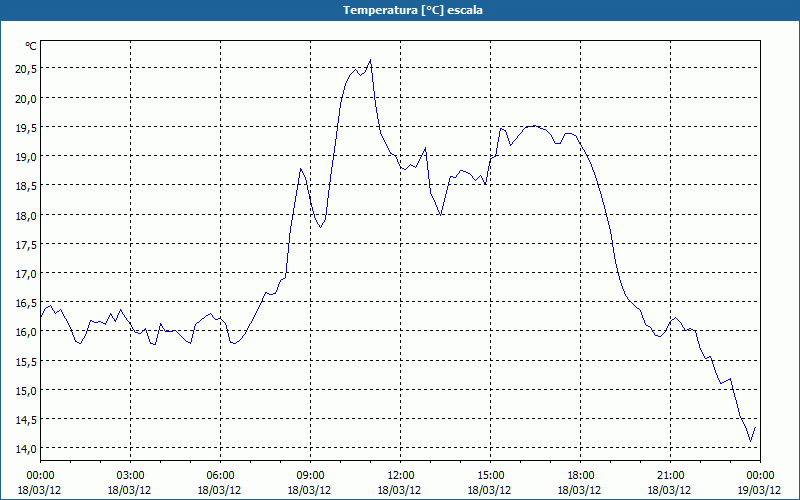Click the 09:00 time axis label

310,476
